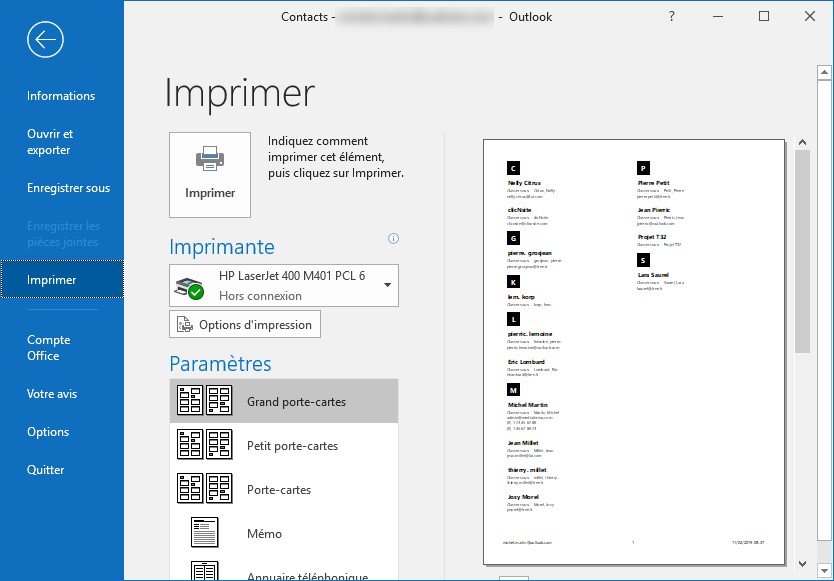Open Outlook Options from sidebar
The height and width of the screenshot is (581, 834).
[48, 432]
